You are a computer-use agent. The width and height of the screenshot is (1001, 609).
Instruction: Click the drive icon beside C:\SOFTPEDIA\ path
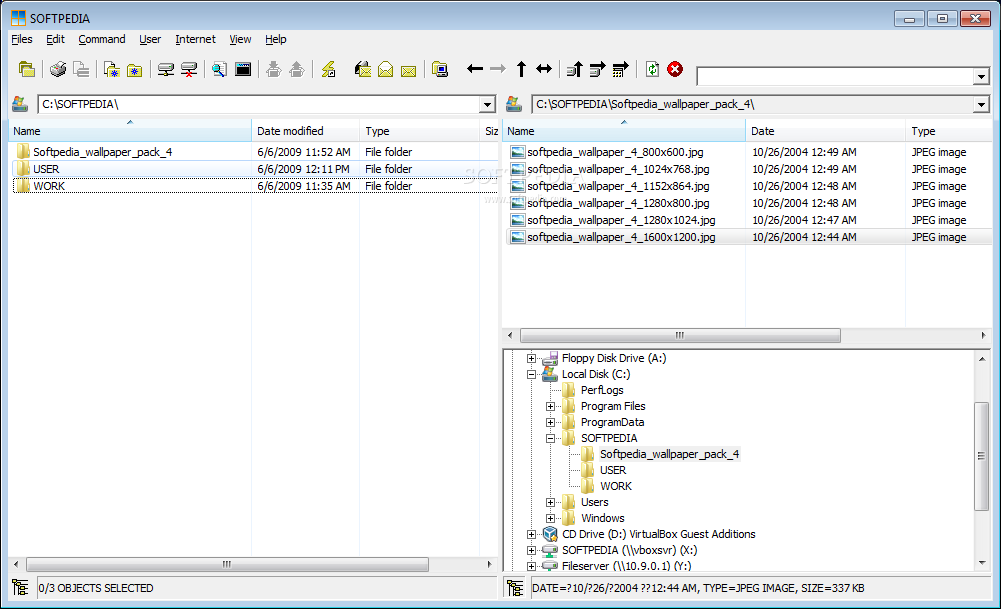[20, 104]
